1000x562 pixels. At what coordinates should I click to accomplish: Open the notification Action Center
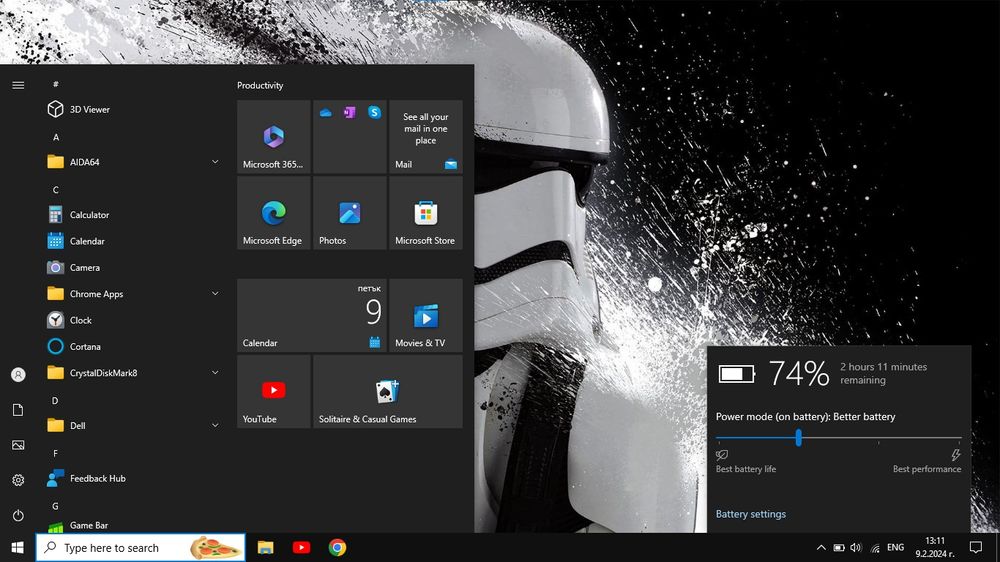pos(976,547)
